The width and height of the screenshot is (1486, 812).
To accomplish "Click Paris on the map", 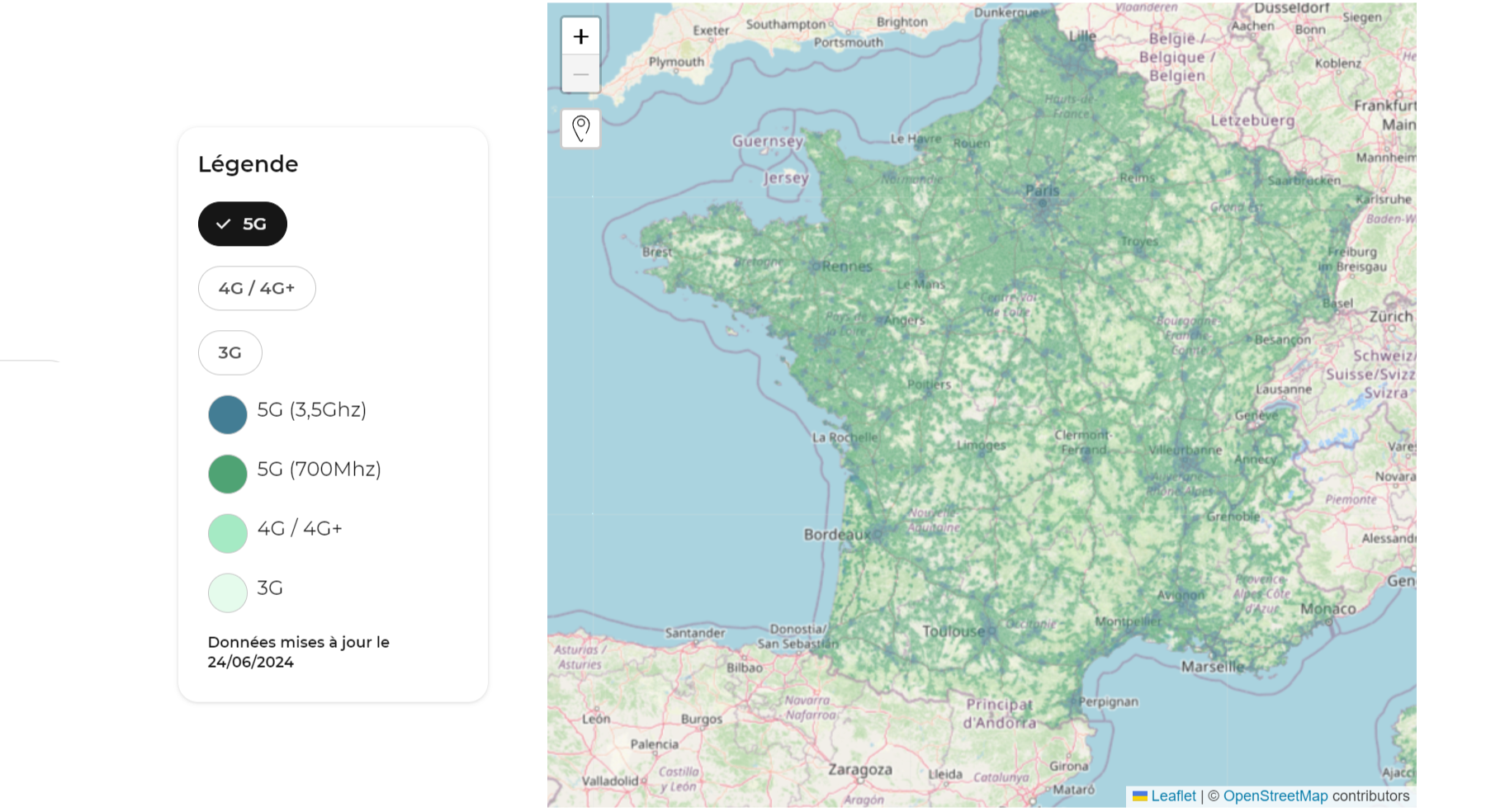I will point(1044,190).
